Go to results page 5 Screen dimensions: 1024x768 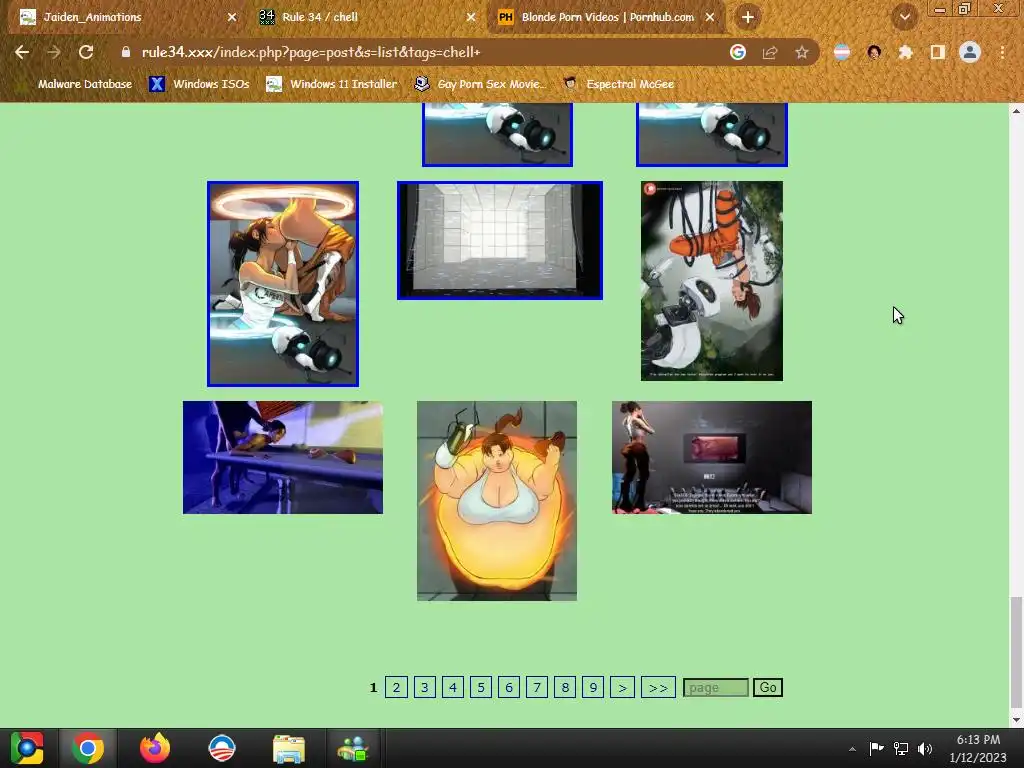pos(481,688)
